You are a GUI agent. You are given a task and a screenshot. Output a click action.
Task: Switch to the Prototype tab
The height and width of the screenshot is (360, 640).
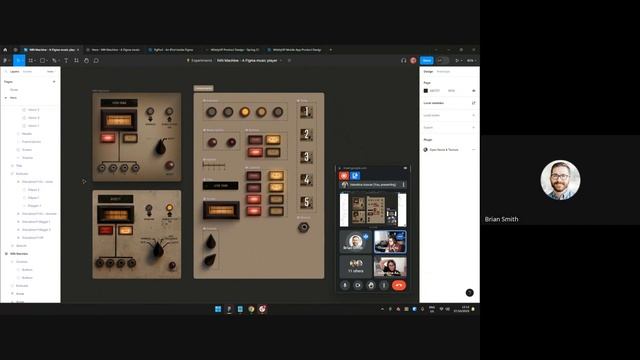tap(443, 71)
